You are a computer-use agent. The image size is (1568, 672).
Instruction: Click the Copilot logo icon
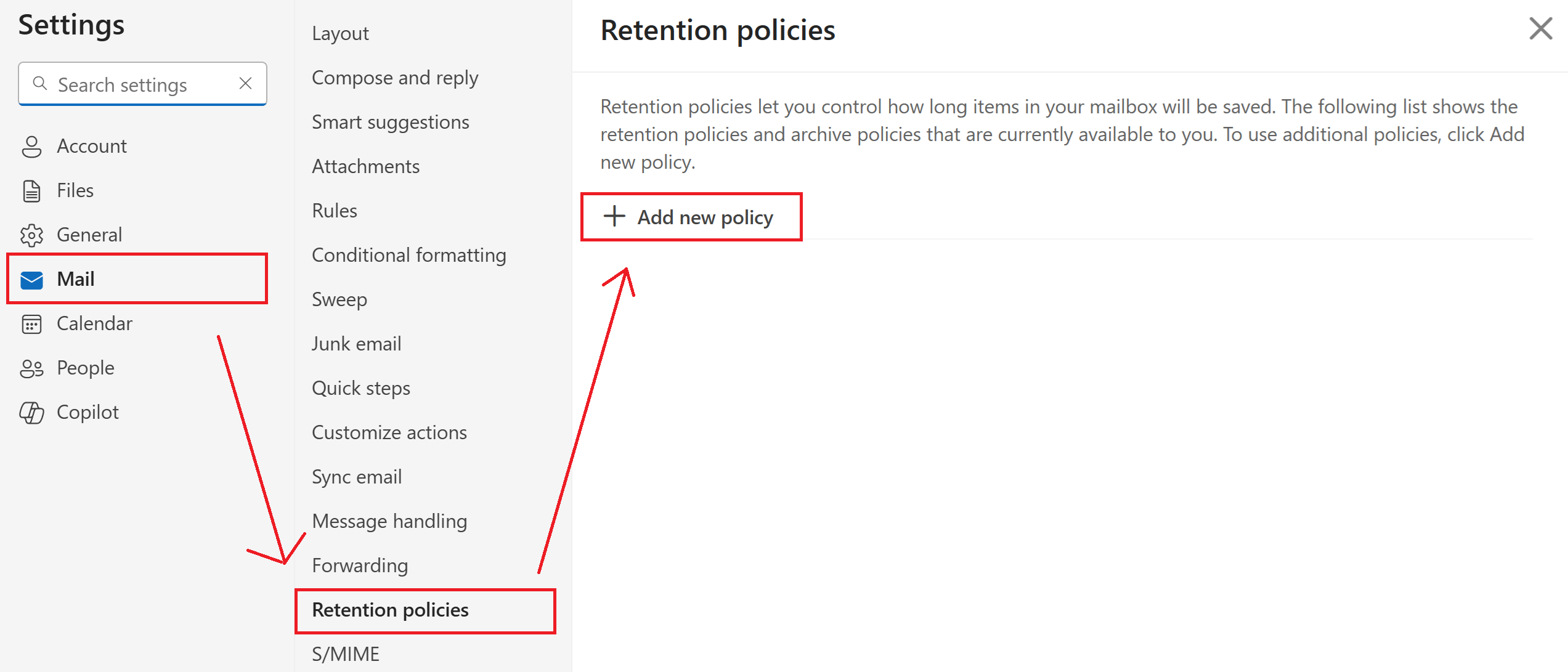pos(31,413)
